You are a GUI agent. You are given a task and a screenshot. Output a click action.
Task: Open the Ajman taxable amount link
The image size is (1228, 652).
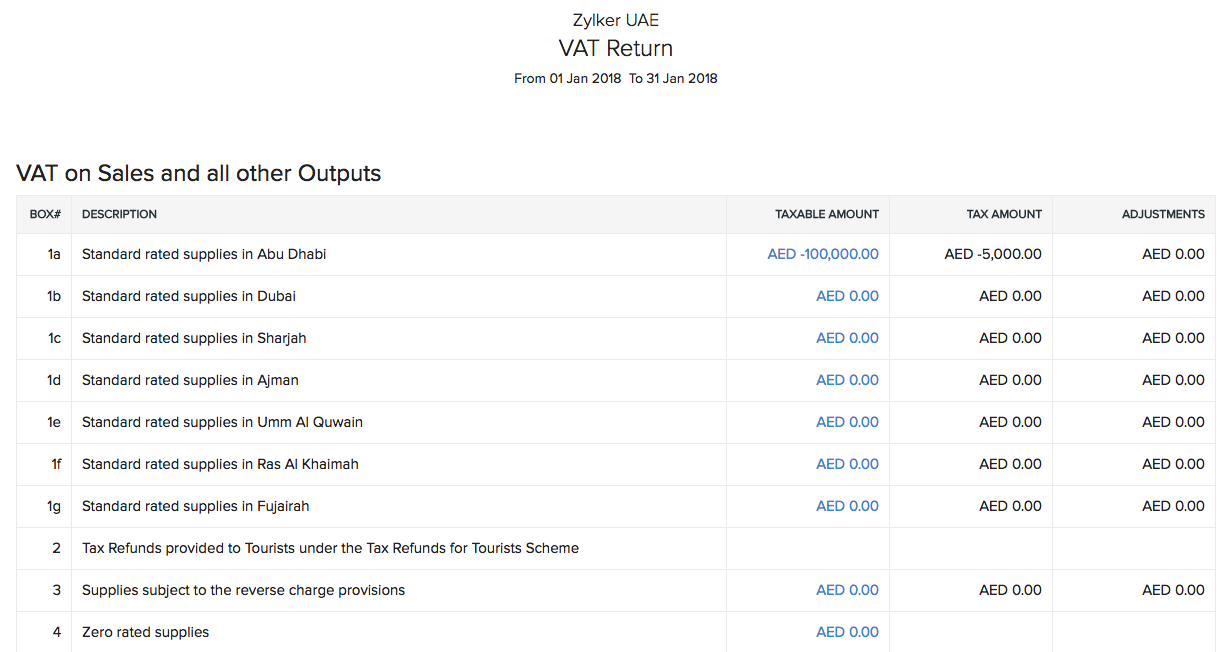click(x=847, y=380)
